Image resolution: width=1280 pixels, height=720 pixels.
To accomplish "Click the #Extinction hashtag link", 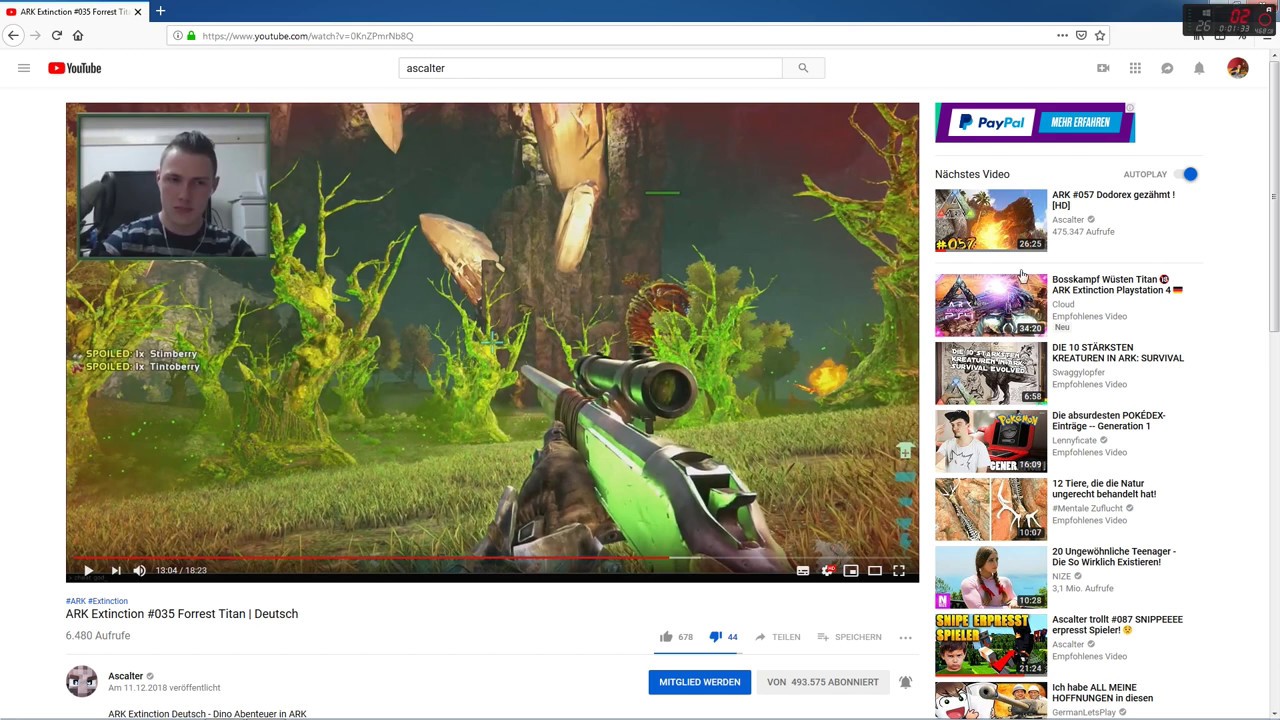I will click(108, 601).
